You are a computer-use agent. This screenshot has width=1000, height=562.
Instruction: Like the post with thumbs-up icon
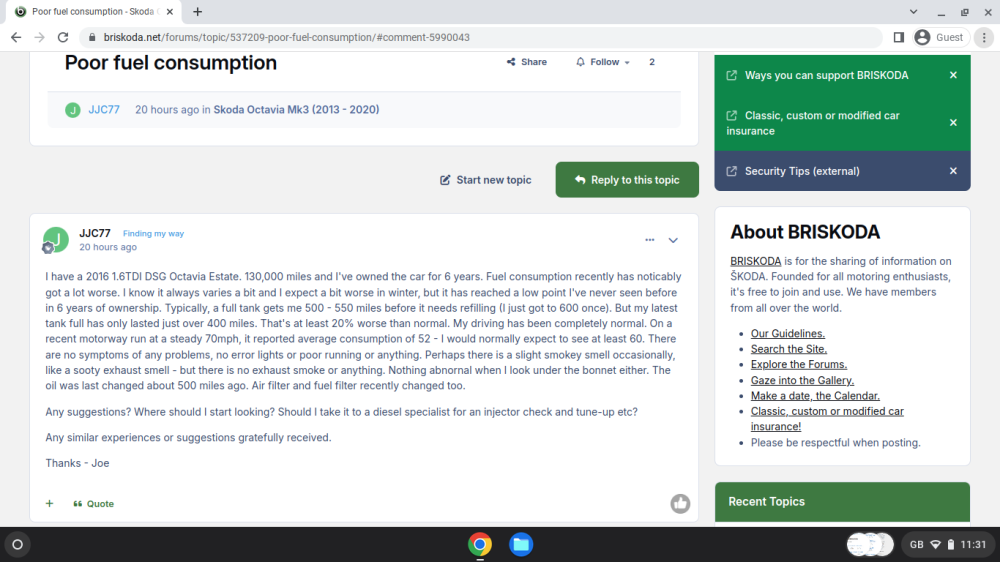tap(680, 503)
